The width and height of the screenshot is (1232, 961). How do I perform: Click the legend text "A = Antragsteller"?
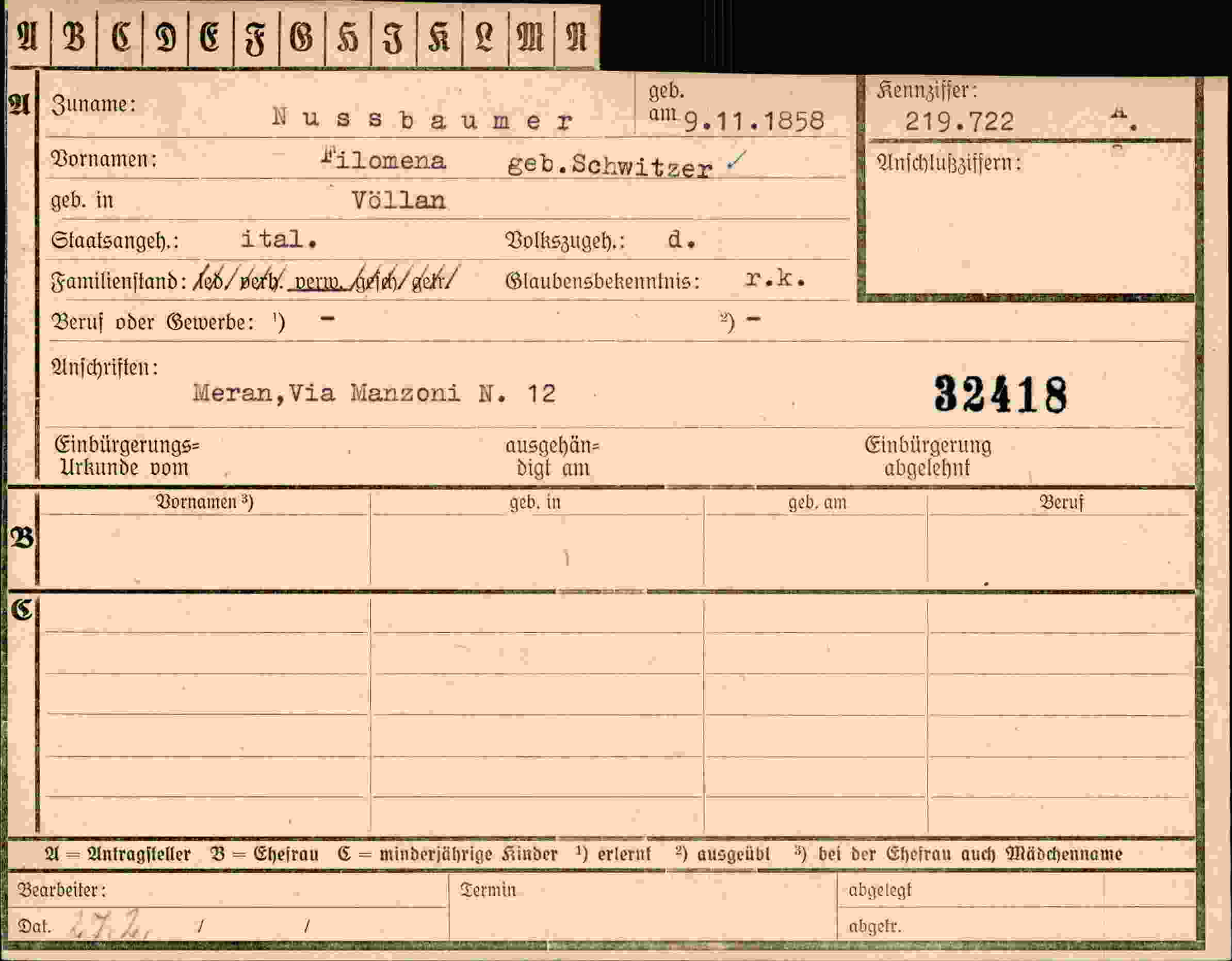pyautogui.click(x=118, y=854)
